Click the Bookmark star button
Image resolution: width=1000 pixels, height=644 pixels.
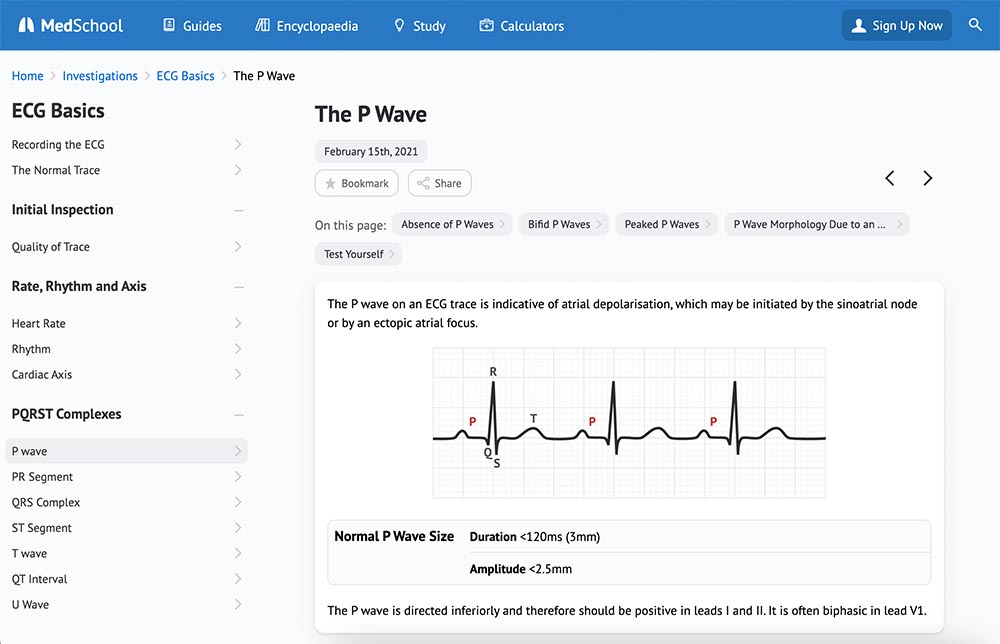356,183
